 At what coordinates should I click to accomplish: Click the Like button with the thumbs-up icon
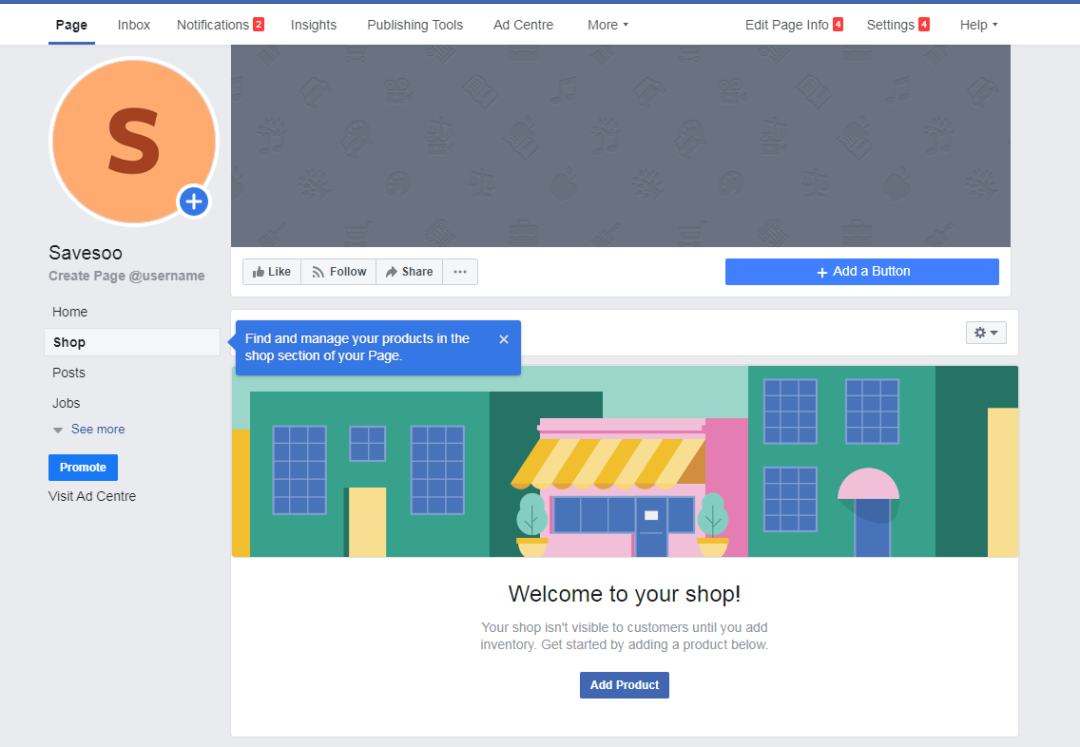click(272, 272)
